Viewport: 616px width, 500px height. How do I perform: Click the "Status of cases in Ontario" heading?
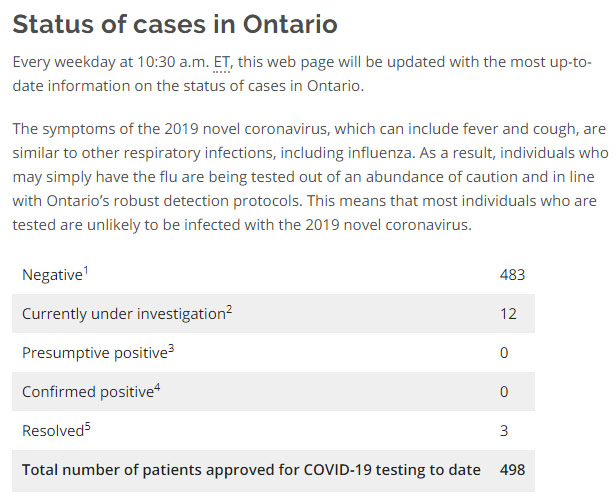pos(175,23)
